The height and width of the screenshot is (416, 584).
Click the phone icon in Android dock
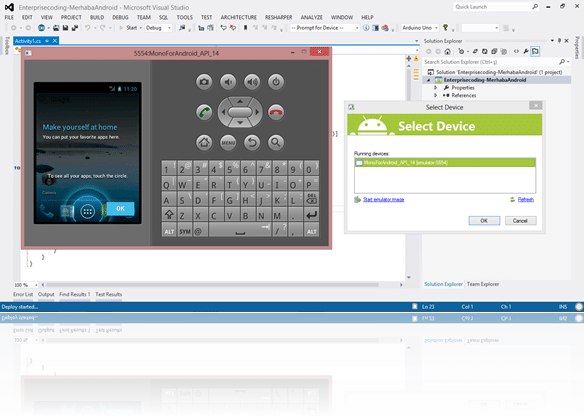[x=47, y=211]
